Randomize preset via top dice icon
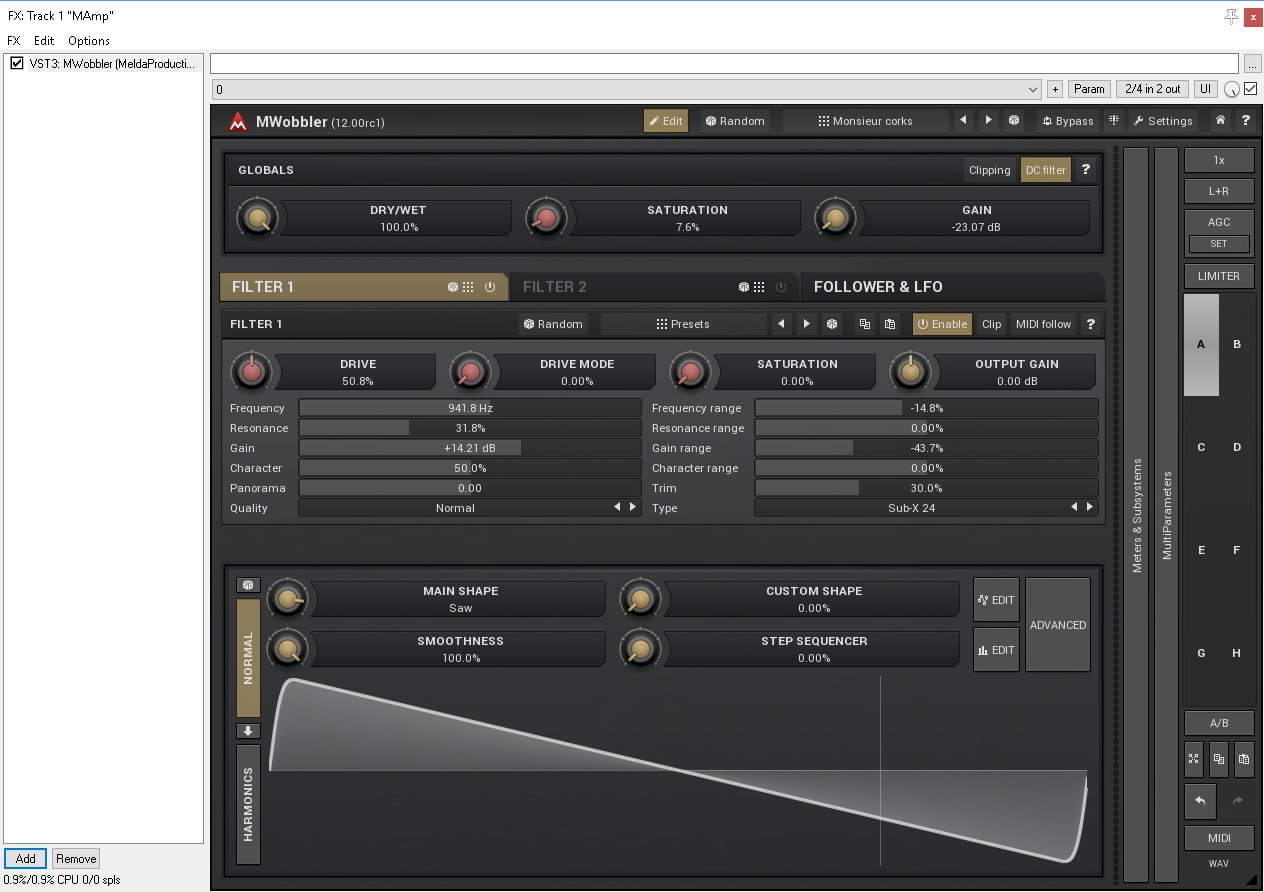The width and height of the screenshot is (1264, 892). click(x=1014, y=121)
